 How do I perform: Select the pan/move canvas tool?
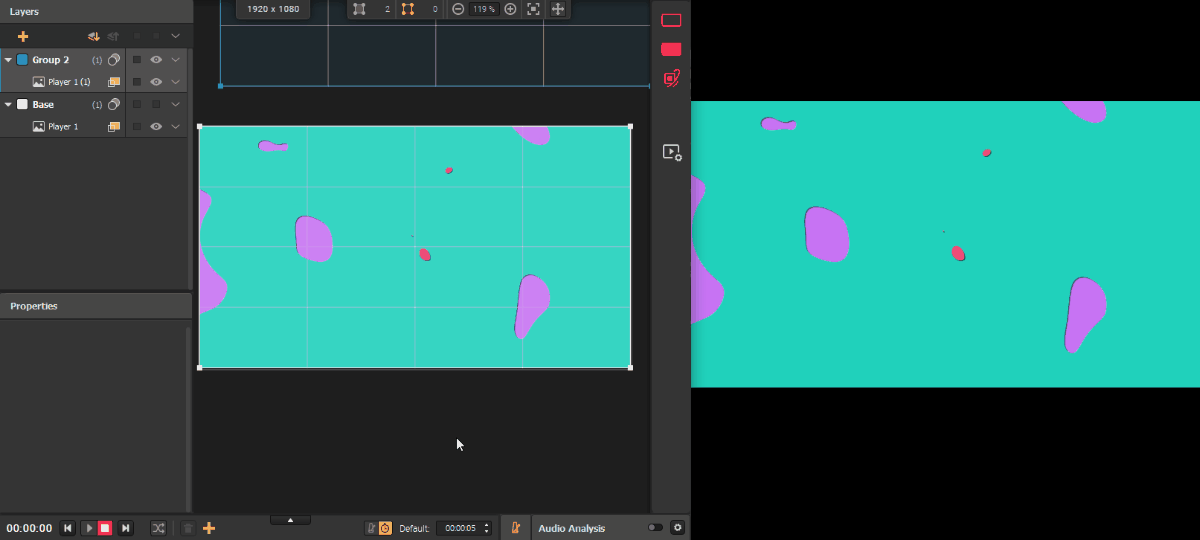pos(558,9)
